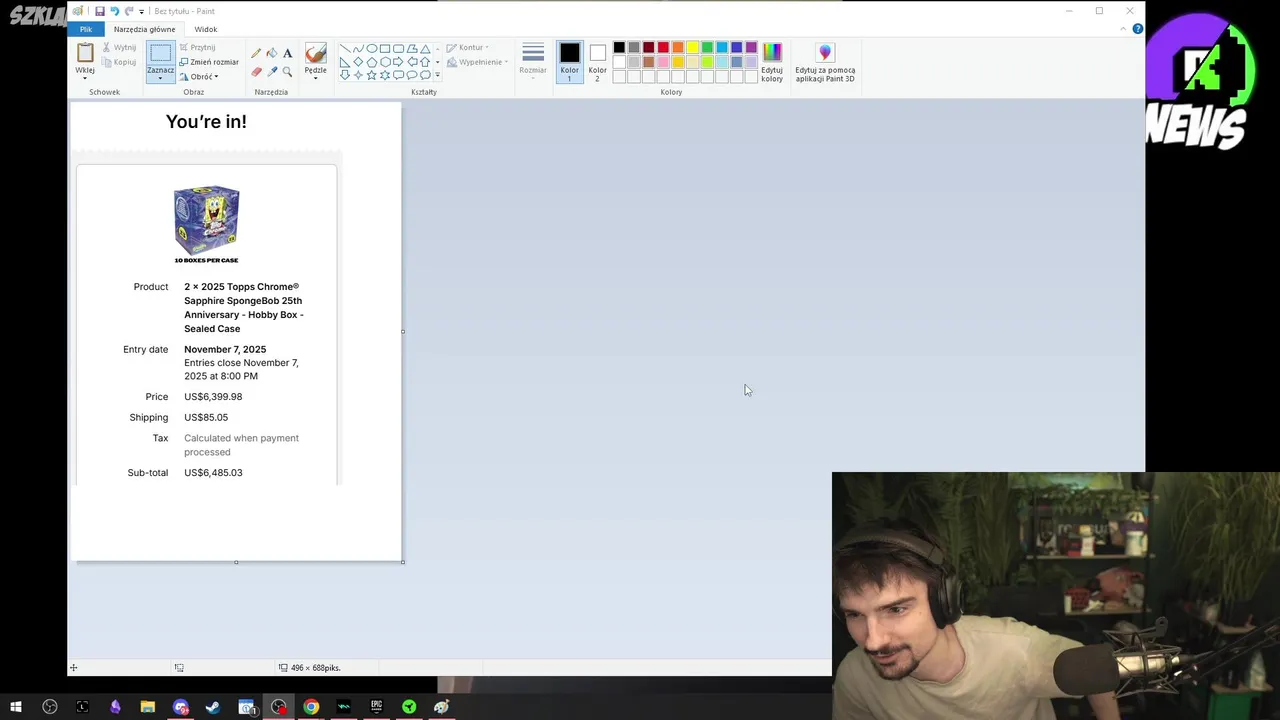Choose the purple color swatch

tap(751, 47)
